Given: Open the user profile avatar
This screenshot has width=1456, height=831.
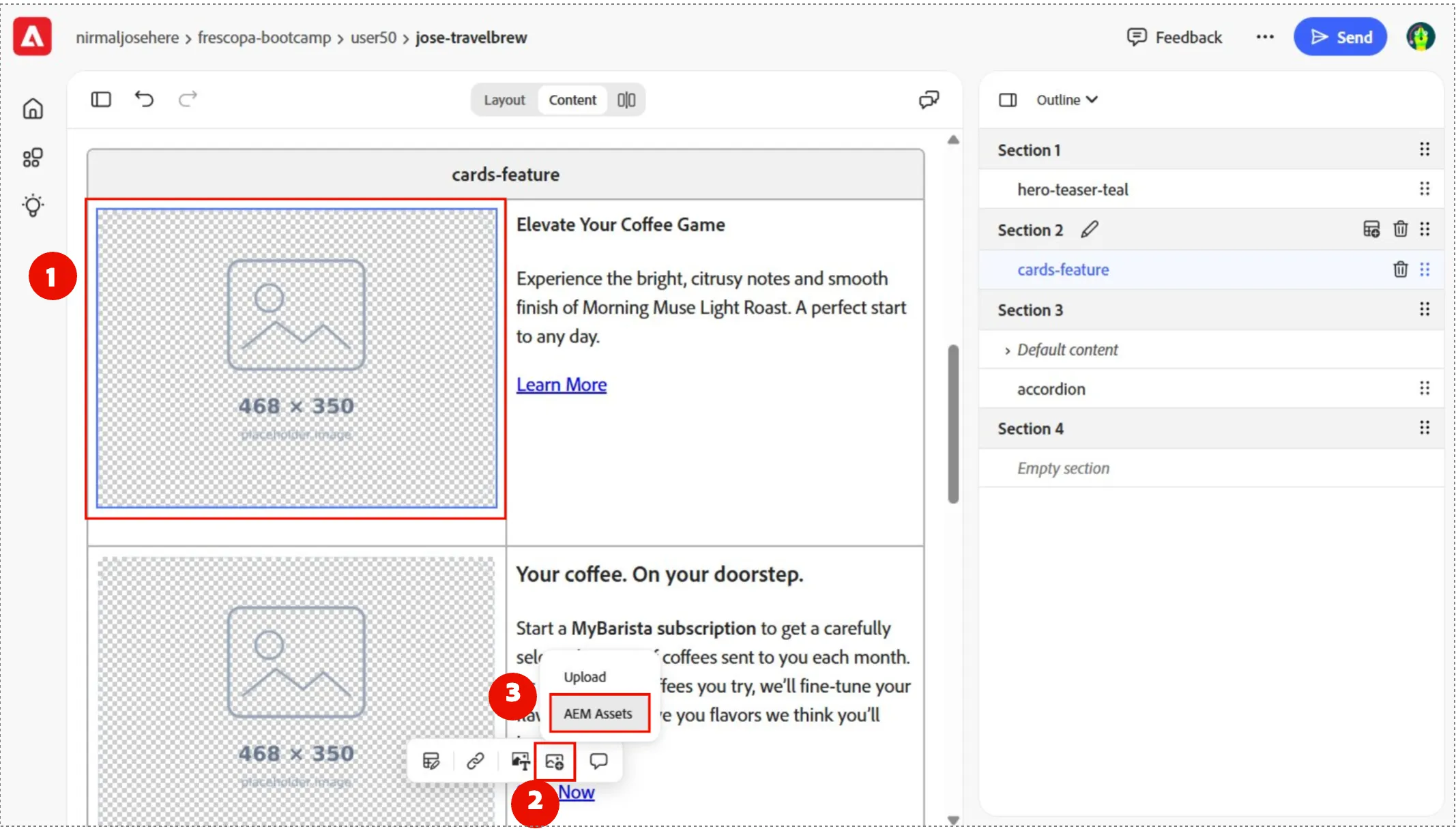Looking at the screenshot, I should [1421, 37].
